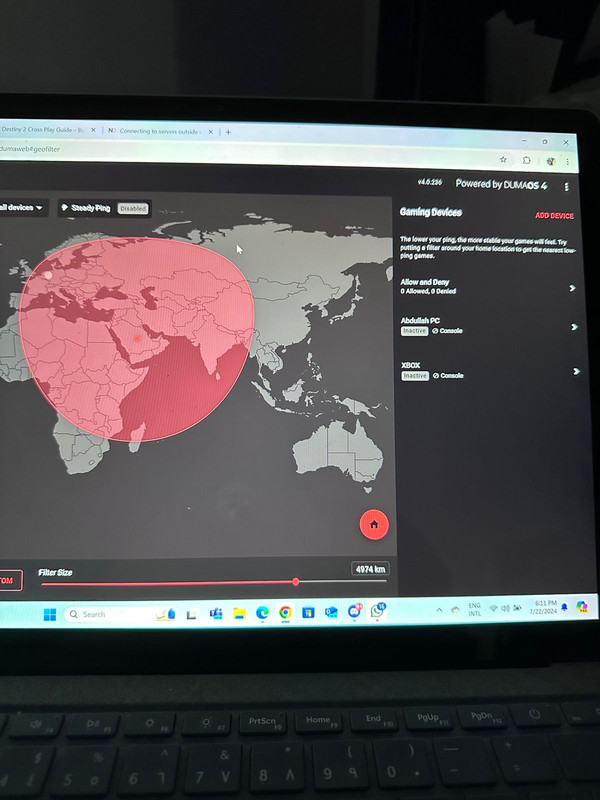Open Chrome's three-dot menu
Viewport: 600px width, 800px height.
pos(567,162)
